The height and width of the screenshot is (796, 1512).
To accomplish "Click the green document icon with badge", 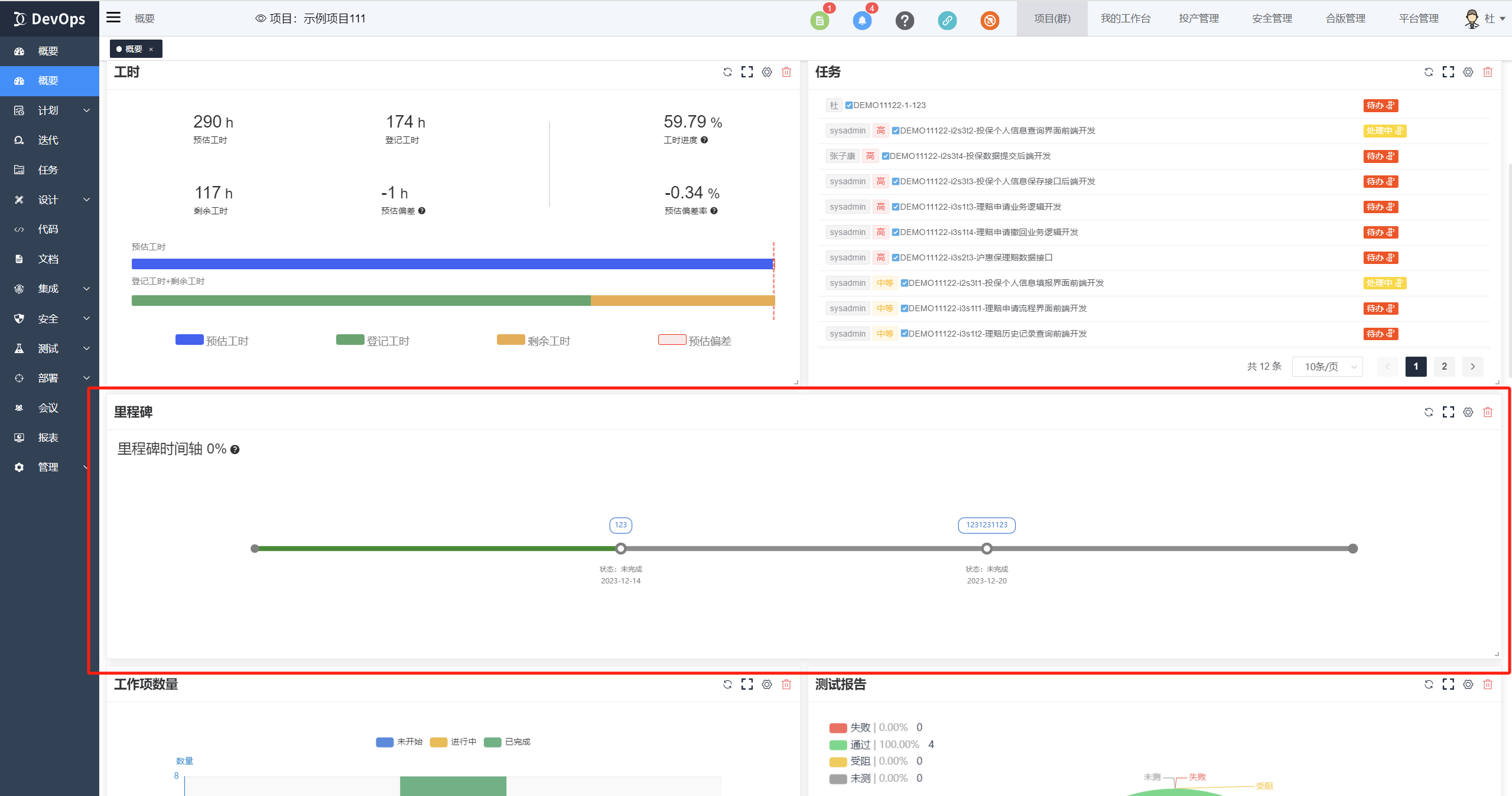I will click(820, 21).
